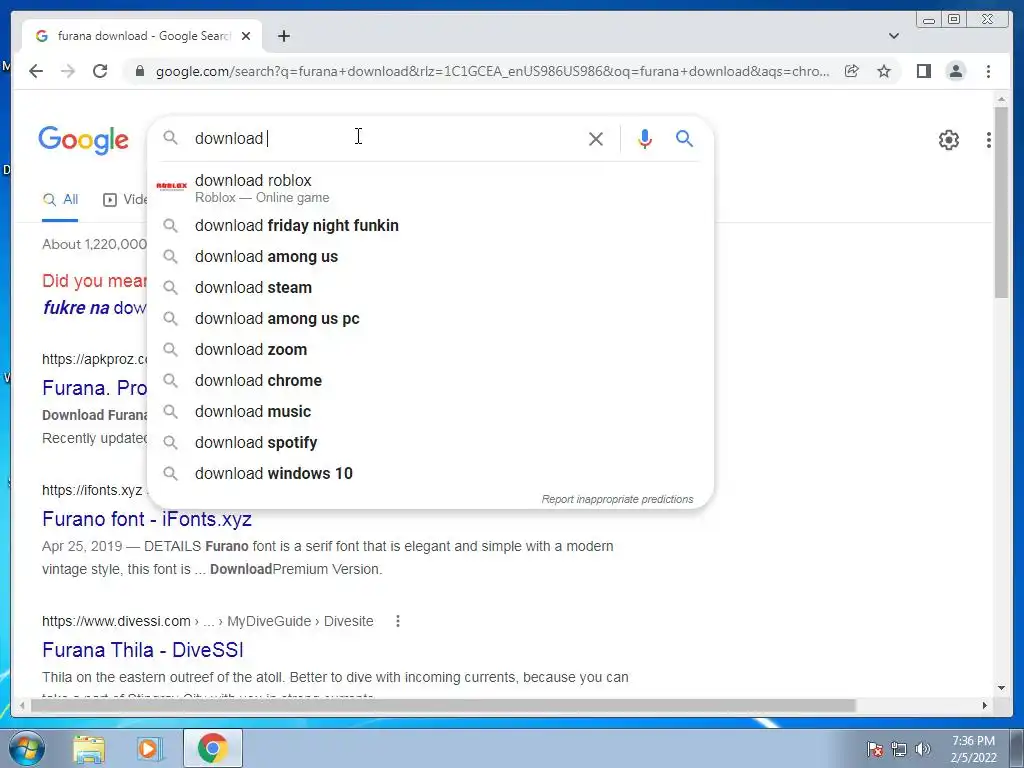The height and width of the screenshot is (768, 1024).
Task: Open divessi result three-dot options
Action: point(398,621)
